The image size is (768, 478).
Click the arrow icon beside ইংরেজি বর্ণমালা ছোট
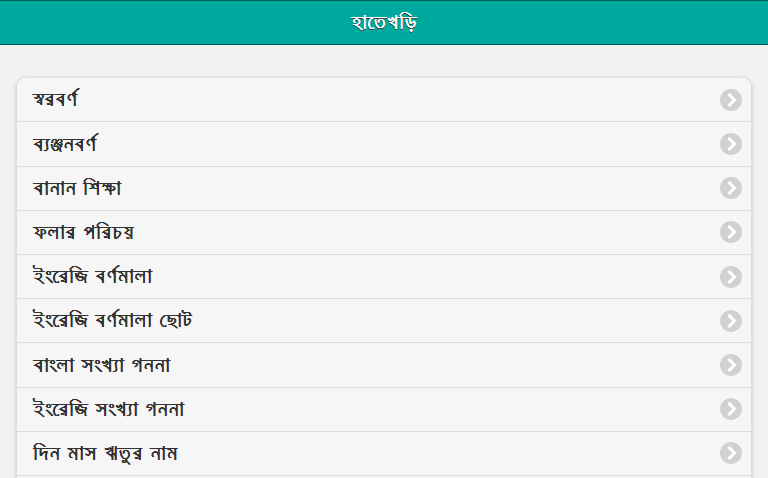[731, 321]
